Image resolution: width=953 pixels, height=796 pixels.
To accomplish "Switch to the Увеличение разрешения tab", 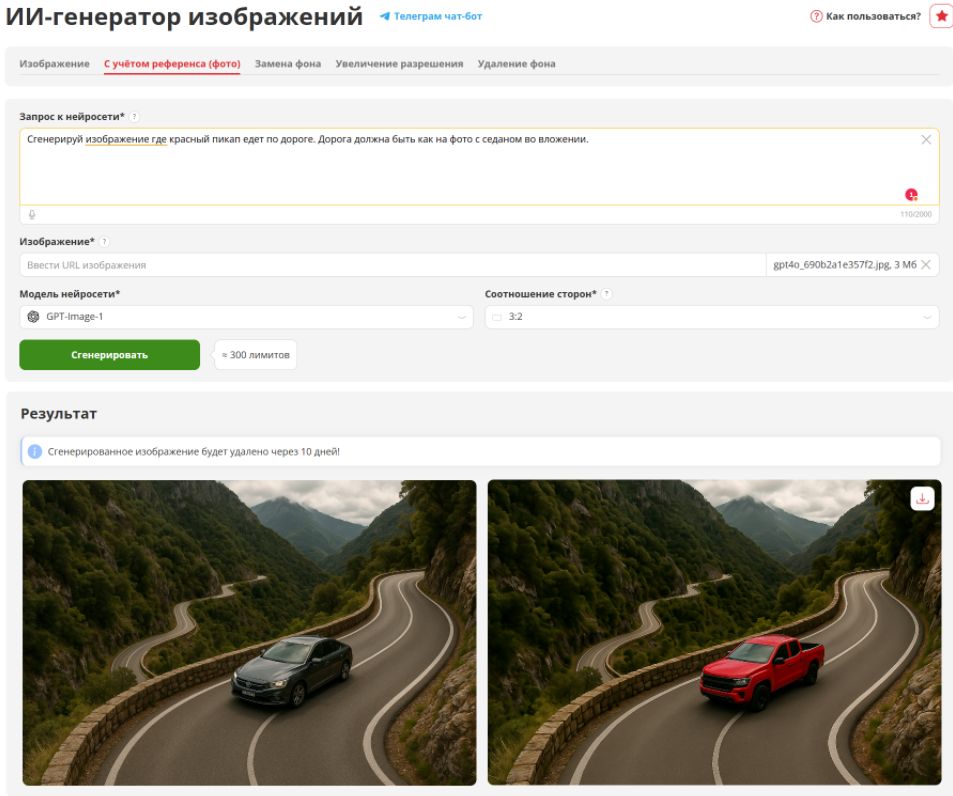I will pos(399,64).
